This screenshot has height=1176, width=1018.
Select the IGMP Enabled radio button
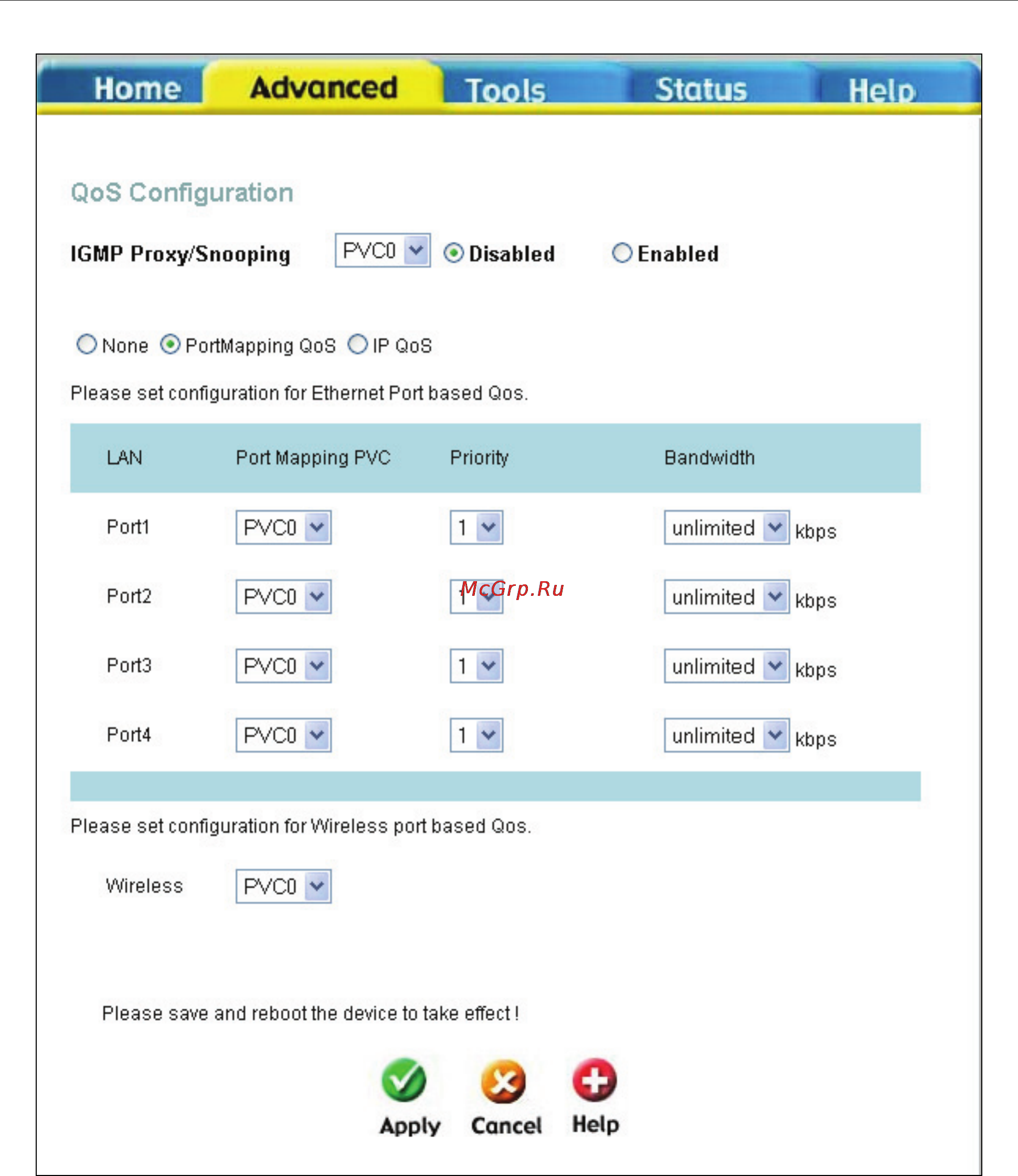point(622,253)
